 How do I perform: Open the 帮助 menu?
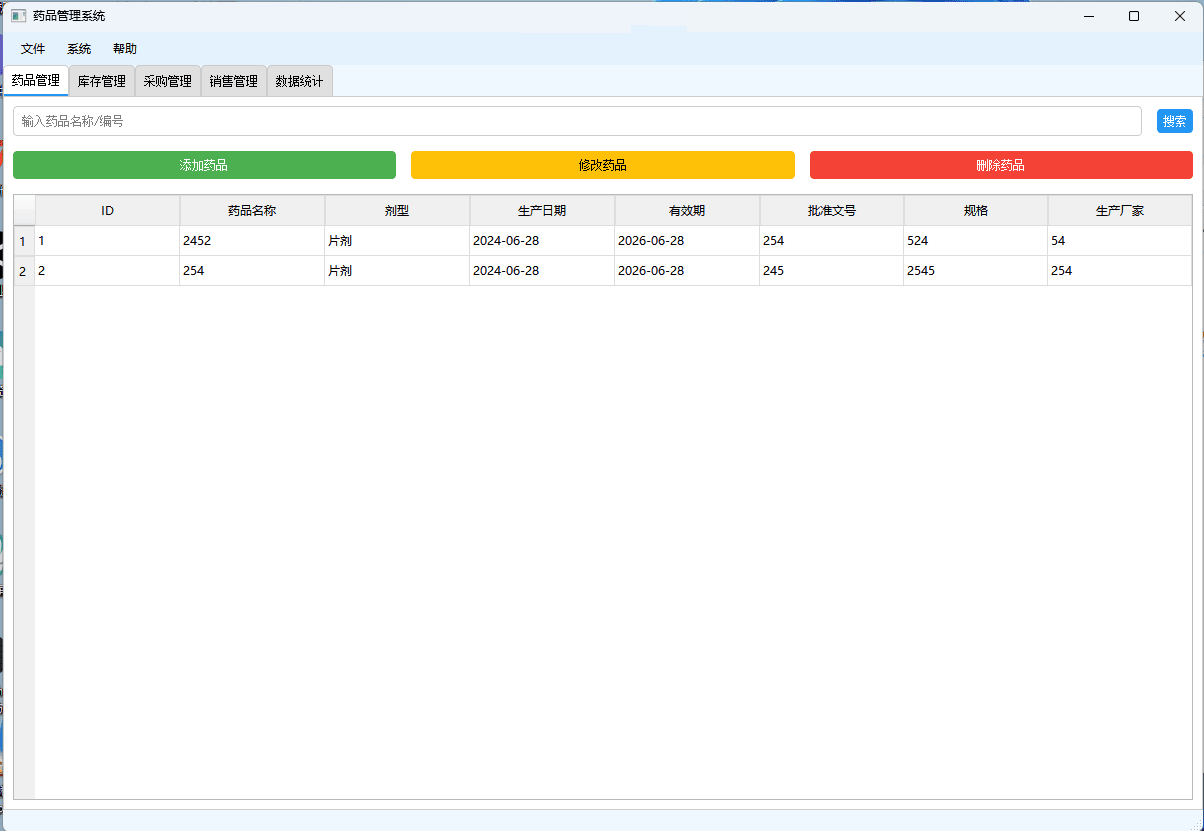click(x=125, y=49)
